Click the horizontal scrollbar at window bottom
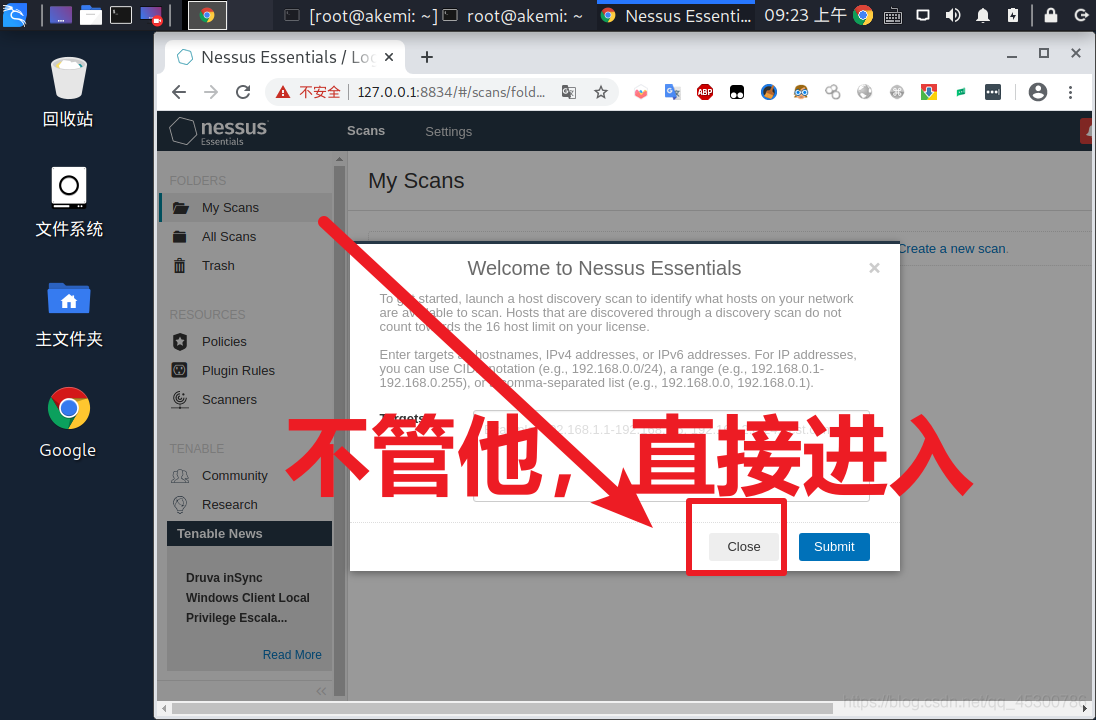Image resolution: width=1096 pixels, height=720 pixels. coord(502,709)
